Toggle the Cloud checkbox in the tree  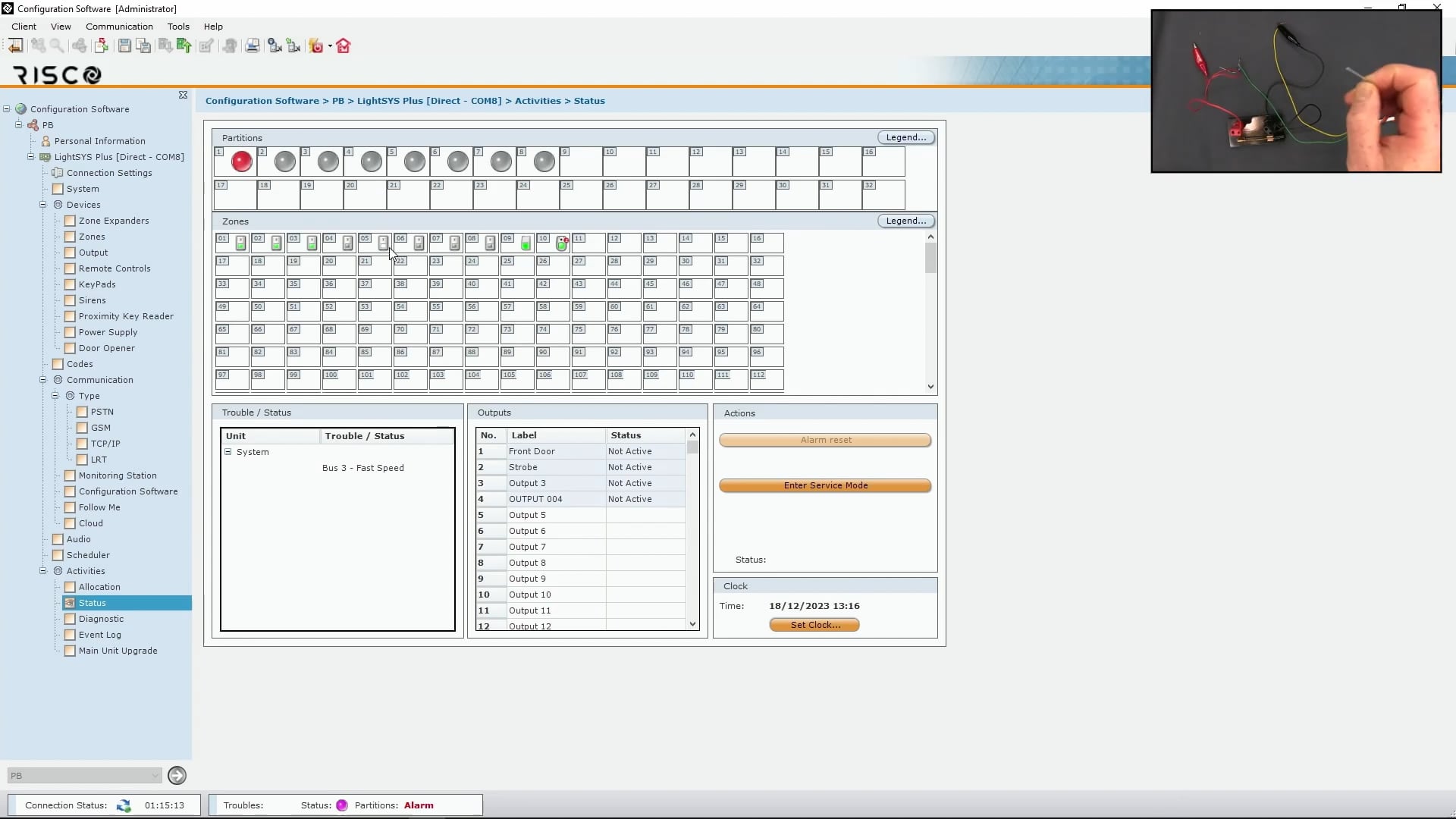point(68,522)
